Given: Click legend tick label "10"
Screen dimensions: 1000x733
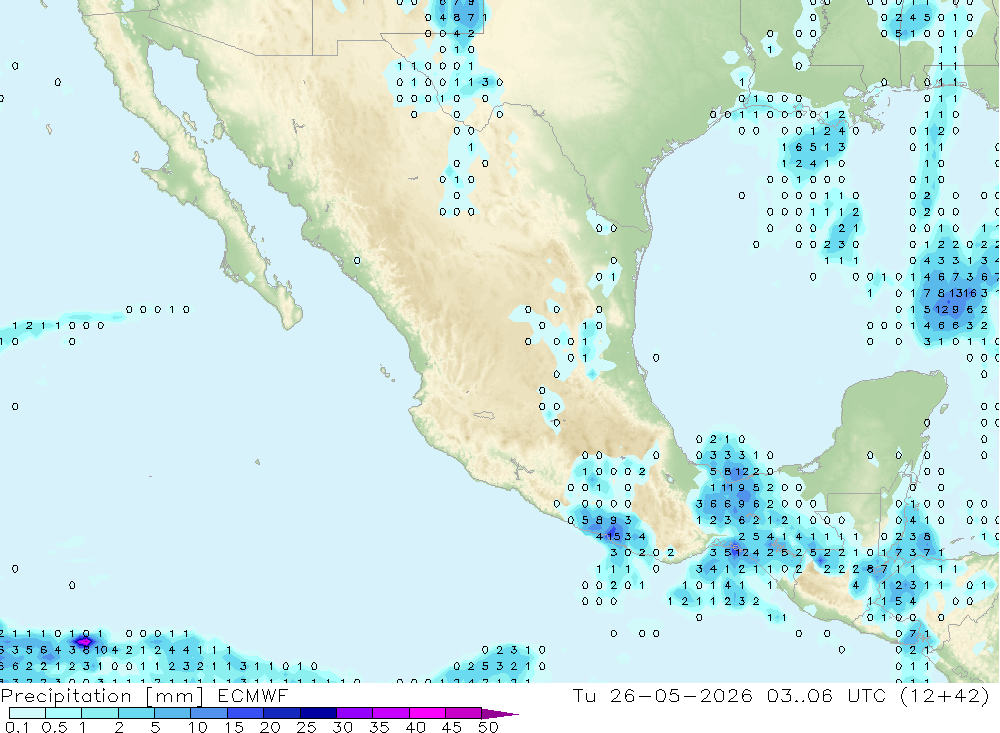Looking at the screenshot, I should [x=198, y=727].
